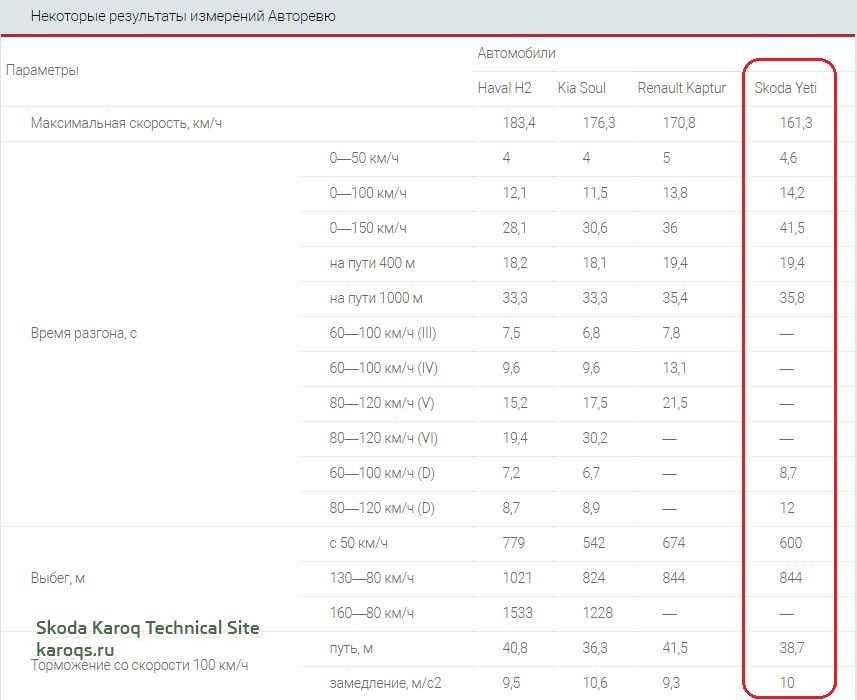Select Skoda Yeti coasting value 600

(791, 543)
